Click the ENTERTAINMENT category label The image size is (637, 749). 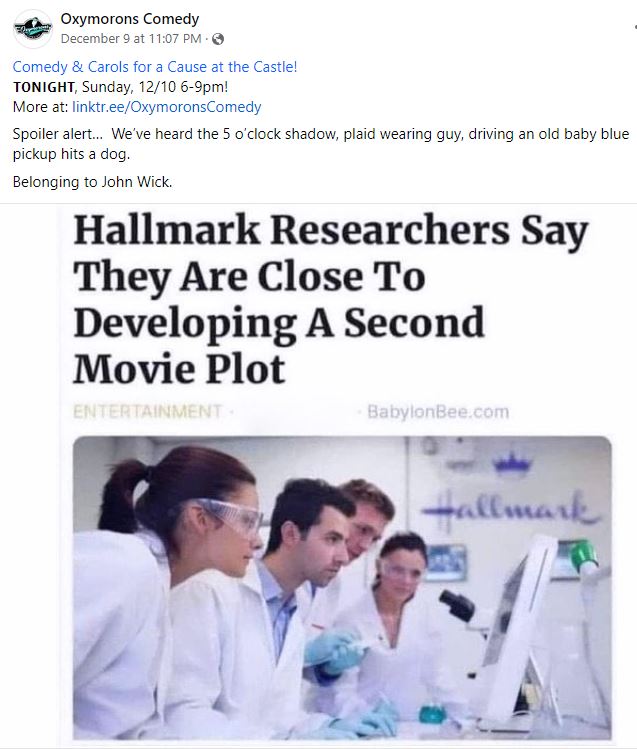pos(148,412)
